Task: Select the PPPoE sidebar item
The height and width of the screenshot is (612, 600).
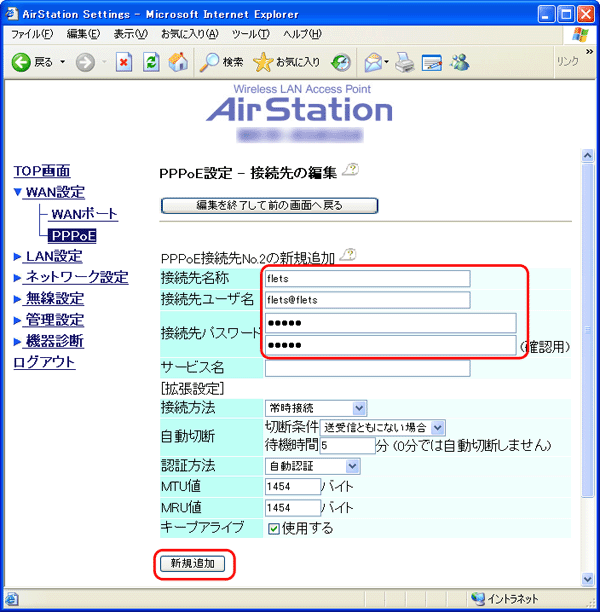Action: click(x=72, y=235)
